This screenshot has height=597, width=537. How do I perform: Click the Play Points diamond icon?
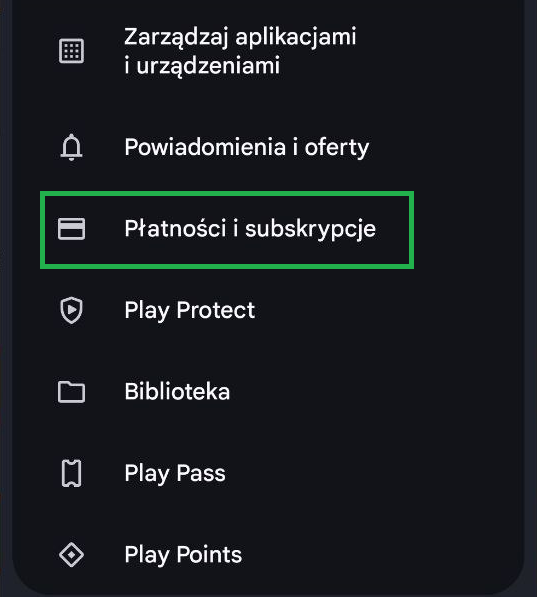[x=71, y=555]
